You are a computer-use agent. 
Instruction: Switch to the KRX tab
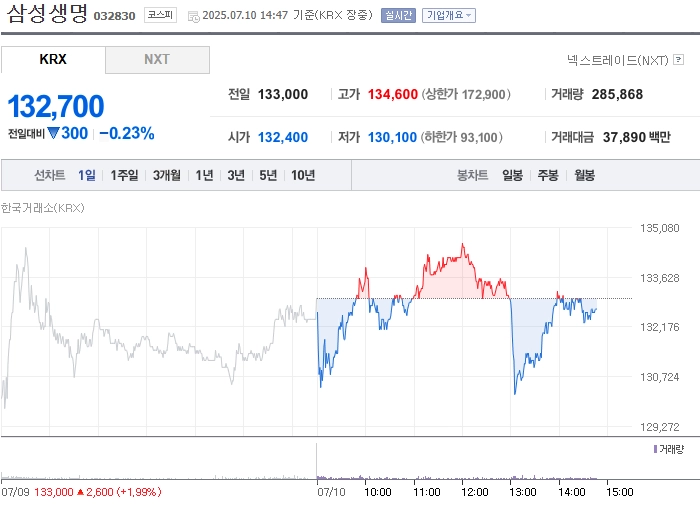tap(53, 59)
